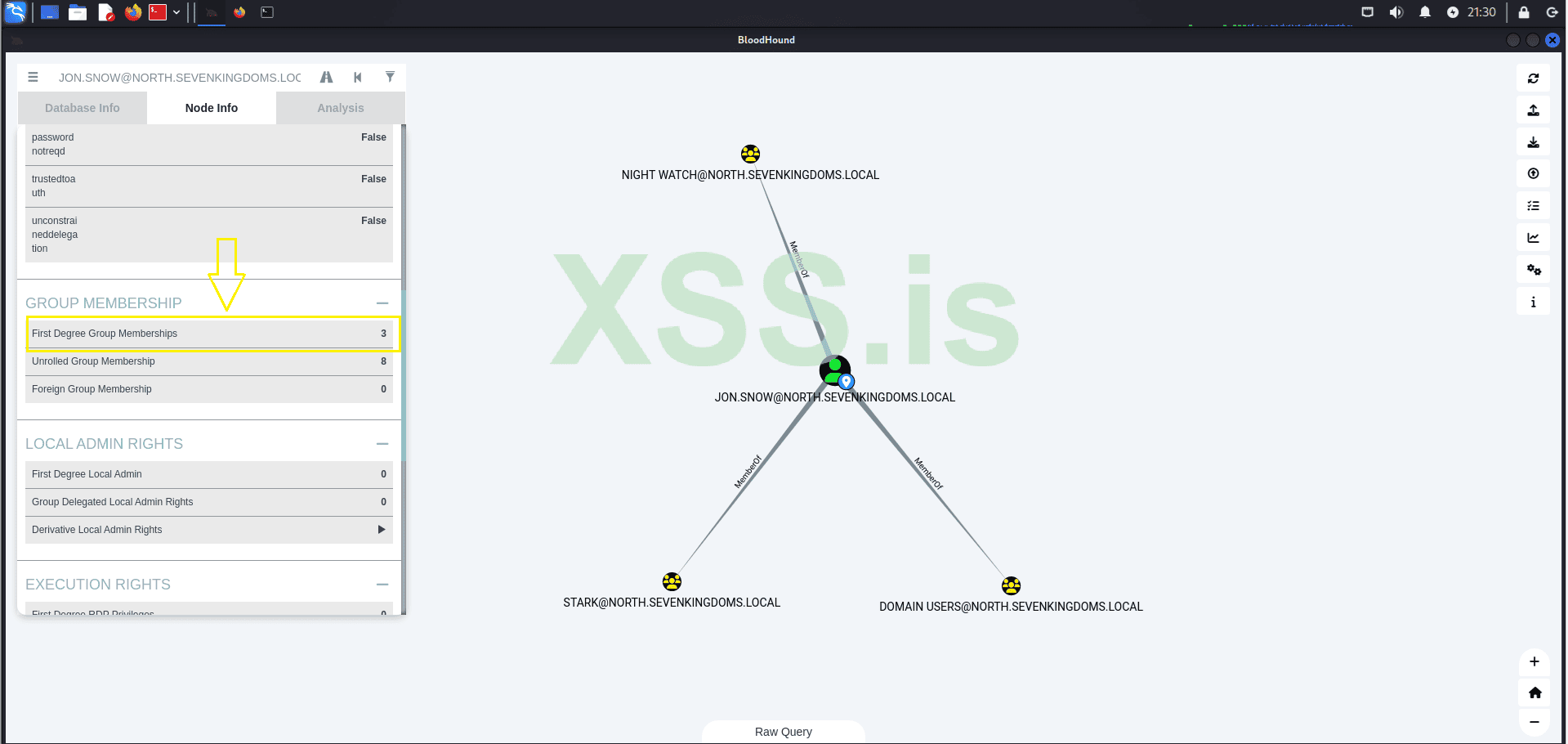Image resolution: width=1568 pixels, height=744 pixels.
Task: Click the 21:30 clock in the panel
Action: click(1481, 12)
